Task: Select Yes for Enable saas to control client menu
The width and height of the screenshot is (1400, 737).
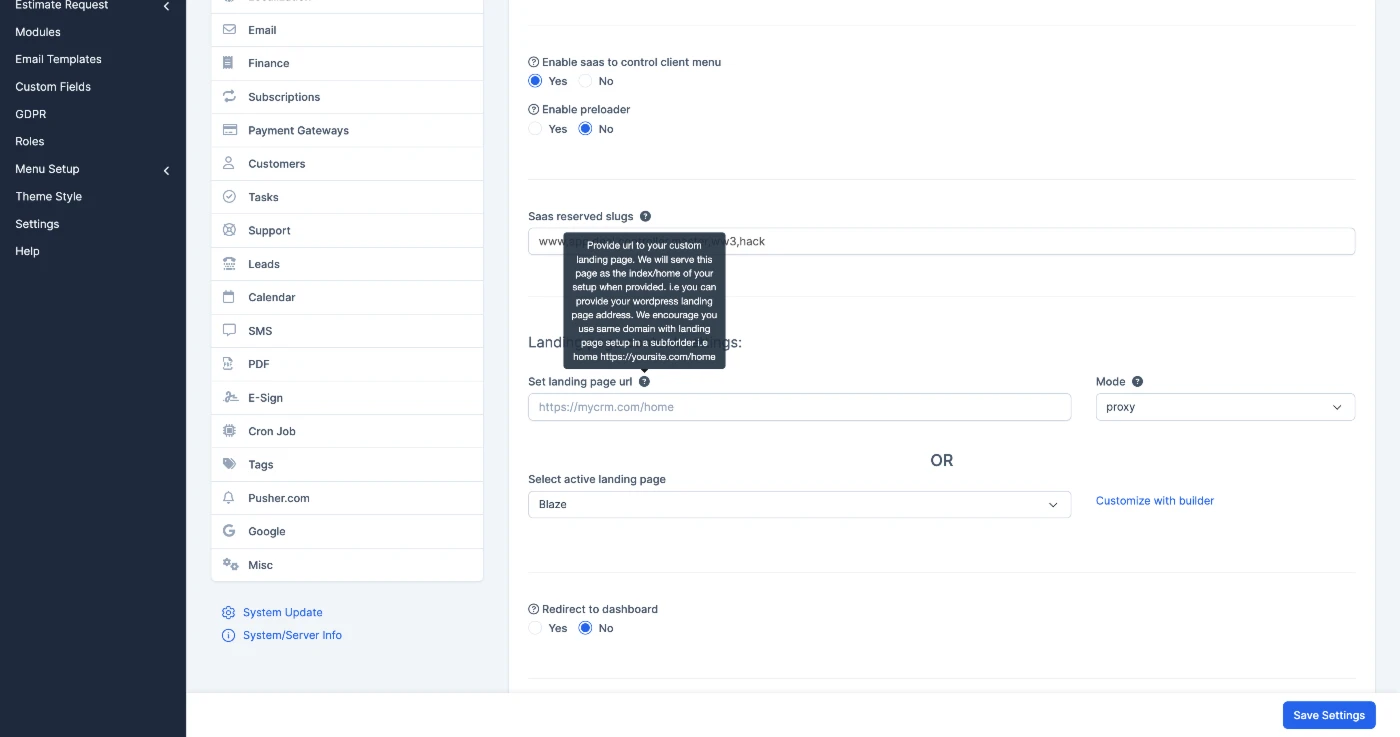Action: click(x=535, y=81)
